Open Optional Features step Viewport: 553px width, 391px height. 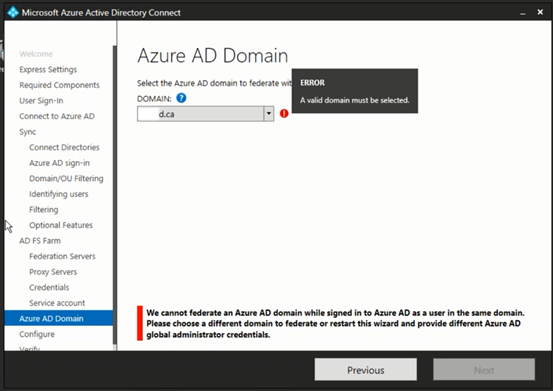[61, 225]
